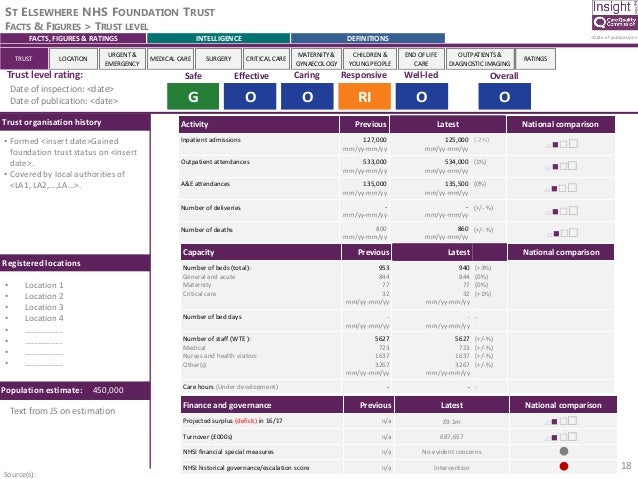Click the Number of bed days label
The image size is (638, 479).
[x=212, y=317]
